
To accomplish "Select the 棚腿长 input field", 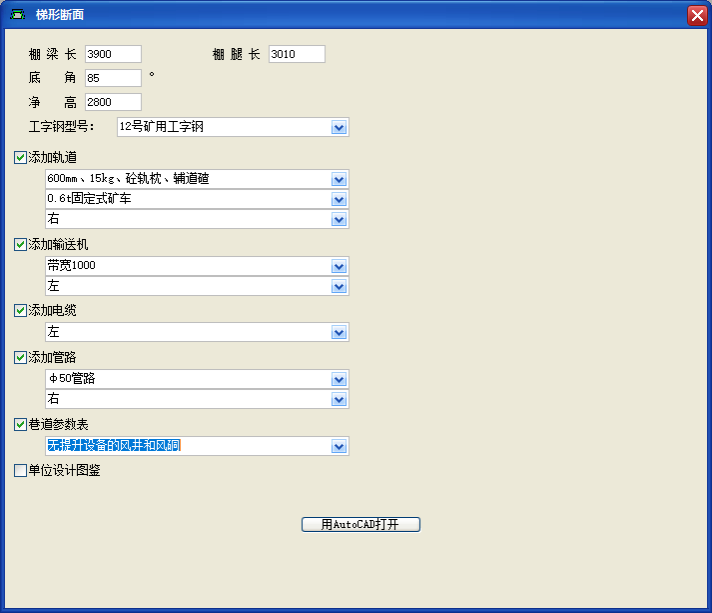I will pyautogui.click(x=296, y=54).
